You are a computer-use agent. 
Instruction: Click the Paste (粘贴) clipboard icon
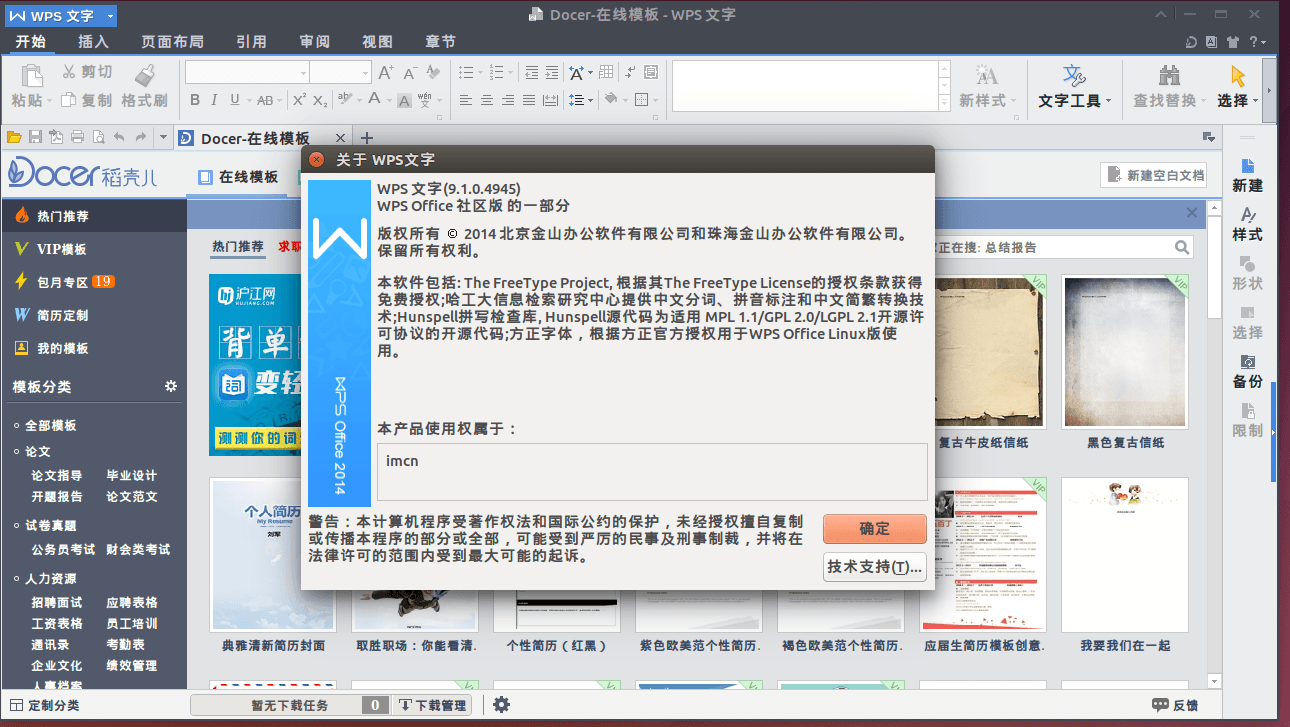(x=32, y=75)
